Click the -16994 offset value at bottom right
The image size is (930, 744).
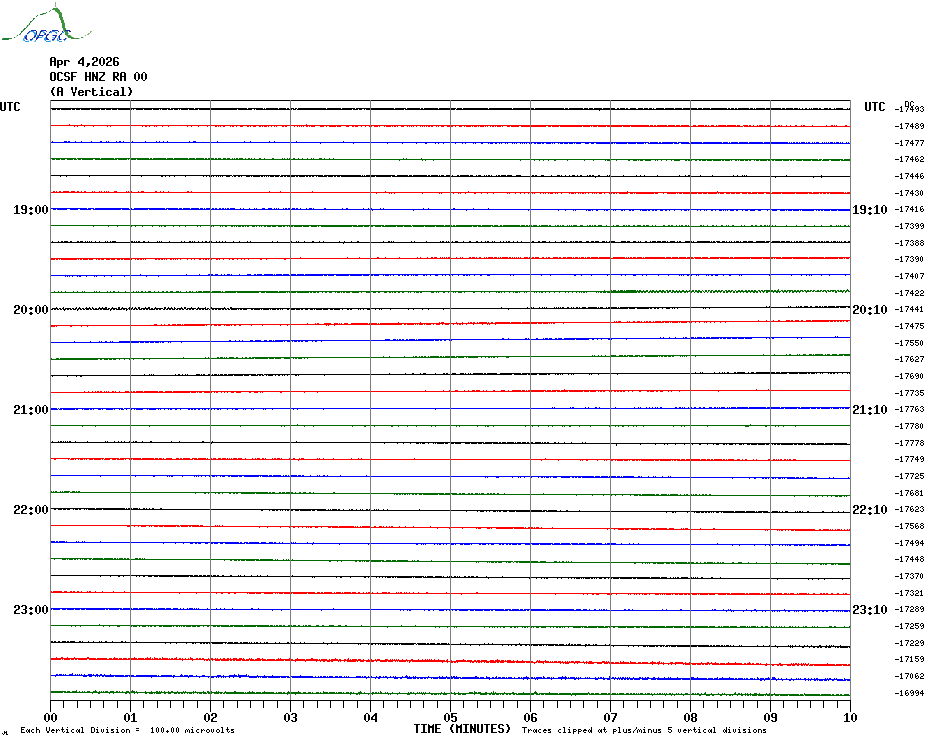pos(910,693)
